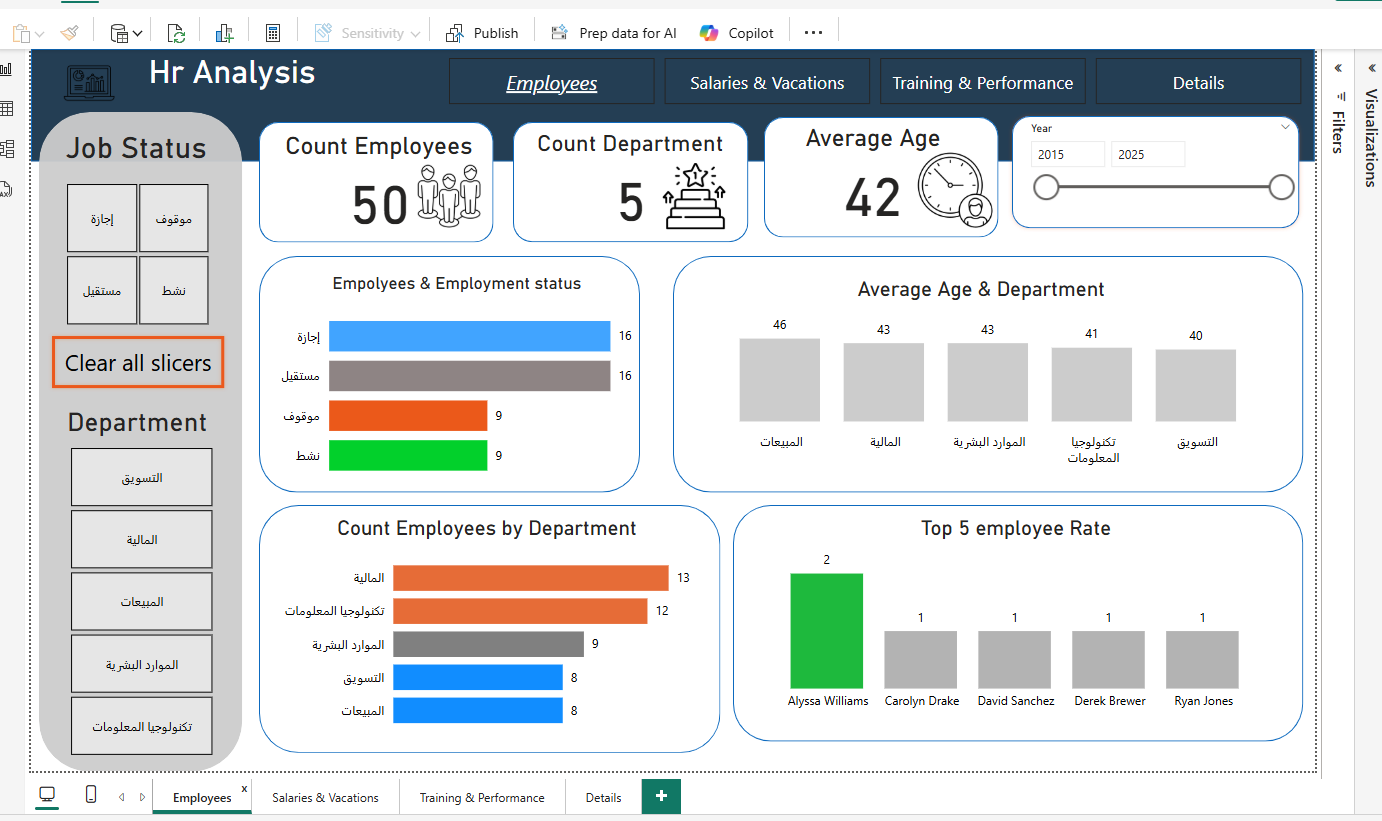This screenshot has height=821, width=1382.
Task: Click the Clear all slicers button
Action: 138,363
